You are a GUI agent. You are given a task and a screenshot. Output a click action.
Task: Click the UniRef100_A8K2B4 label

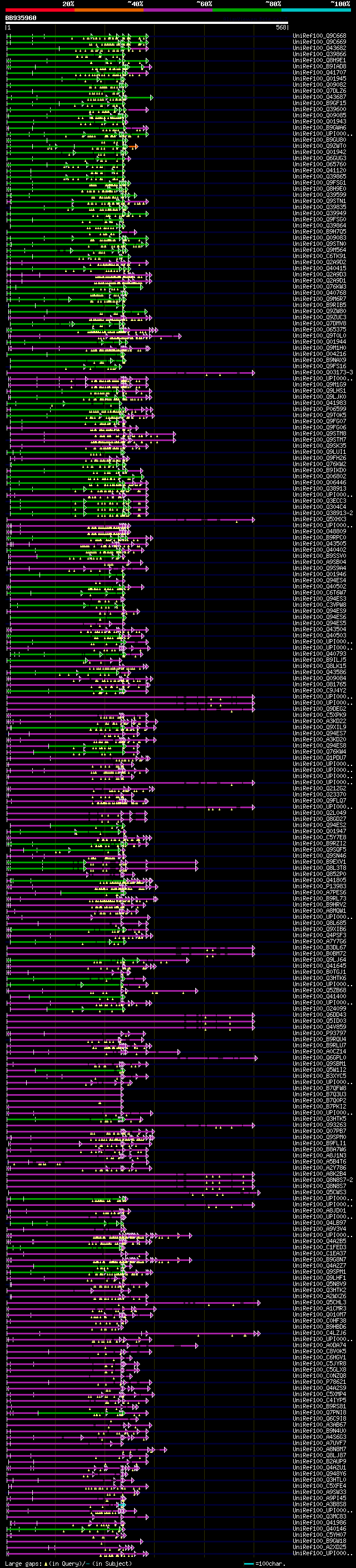pos(319,1174)
